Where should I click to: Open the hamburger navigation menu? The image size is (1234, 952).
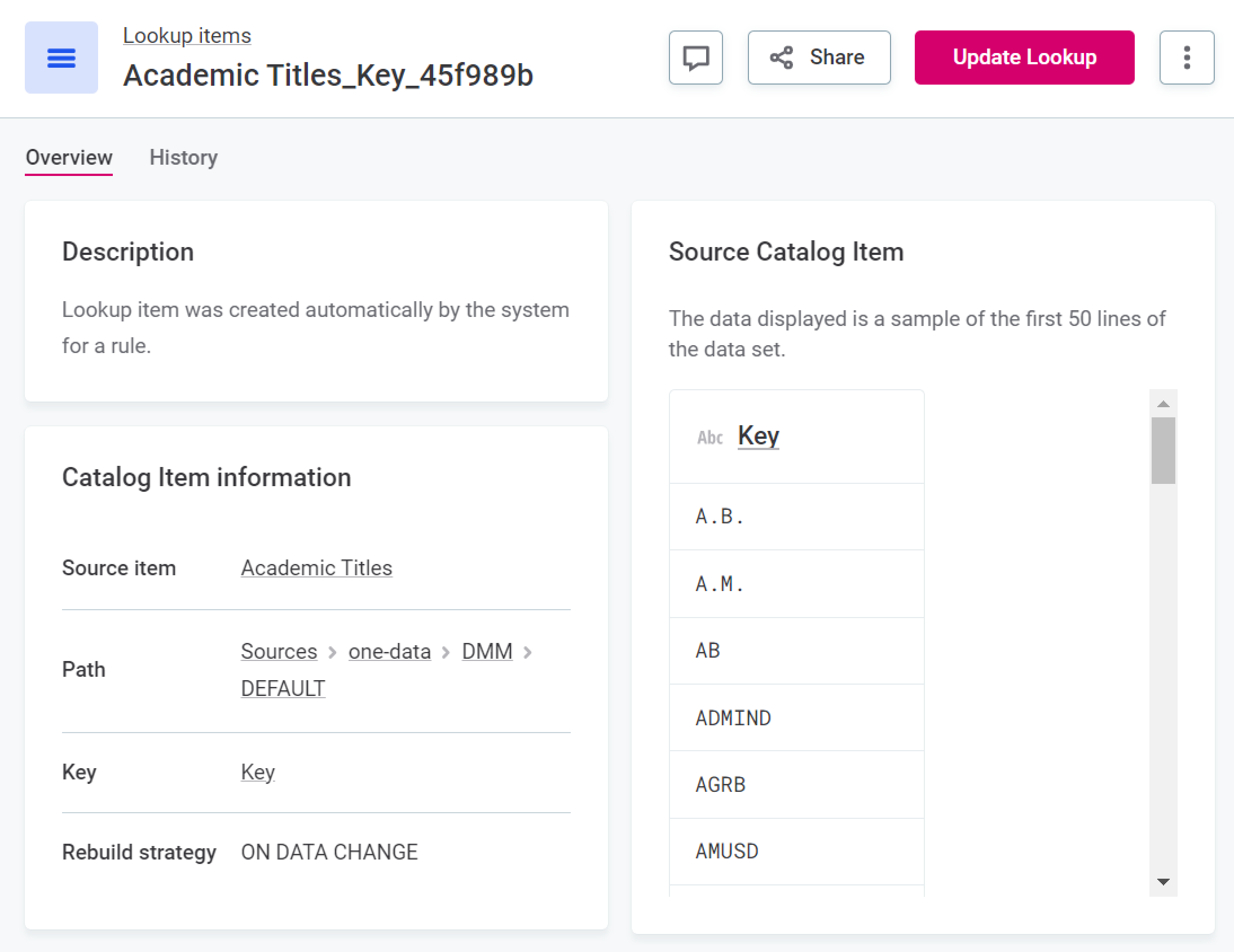pyautogui.click(x=60, y=58)
